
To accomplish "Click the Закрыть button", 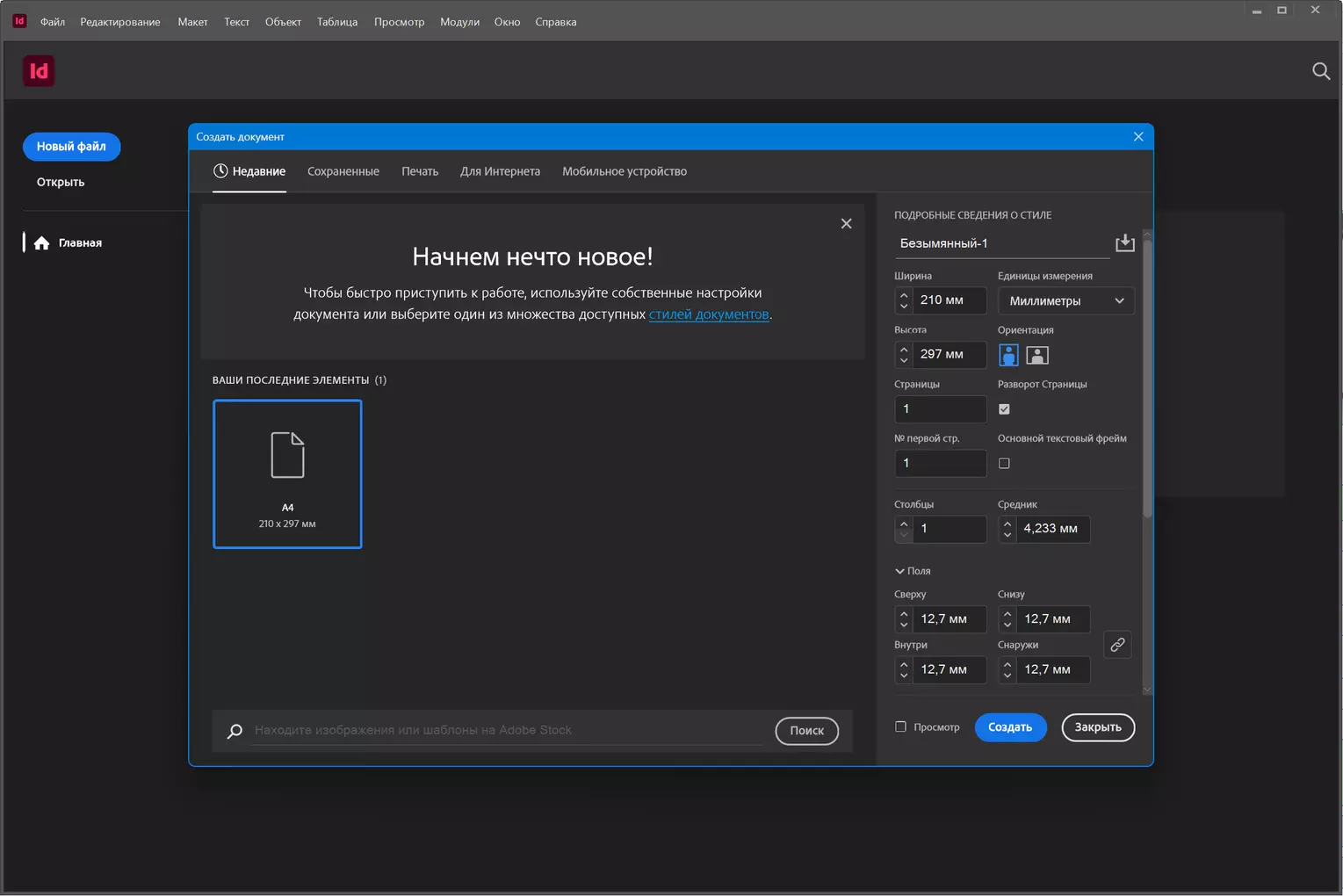I will pos(1098,727).
